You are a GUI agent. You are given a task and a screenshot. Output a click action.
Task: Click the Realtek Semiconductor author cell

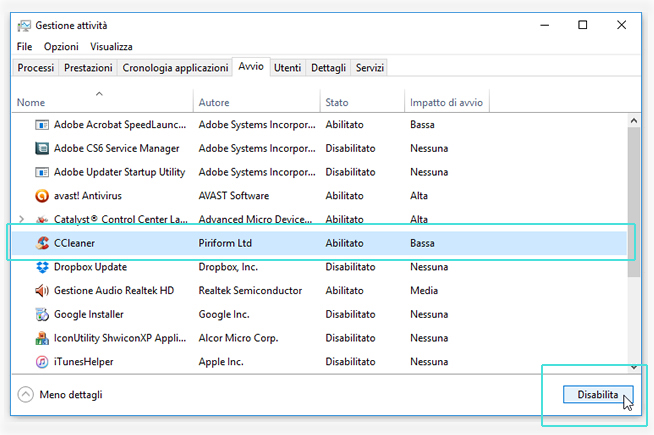250,291
